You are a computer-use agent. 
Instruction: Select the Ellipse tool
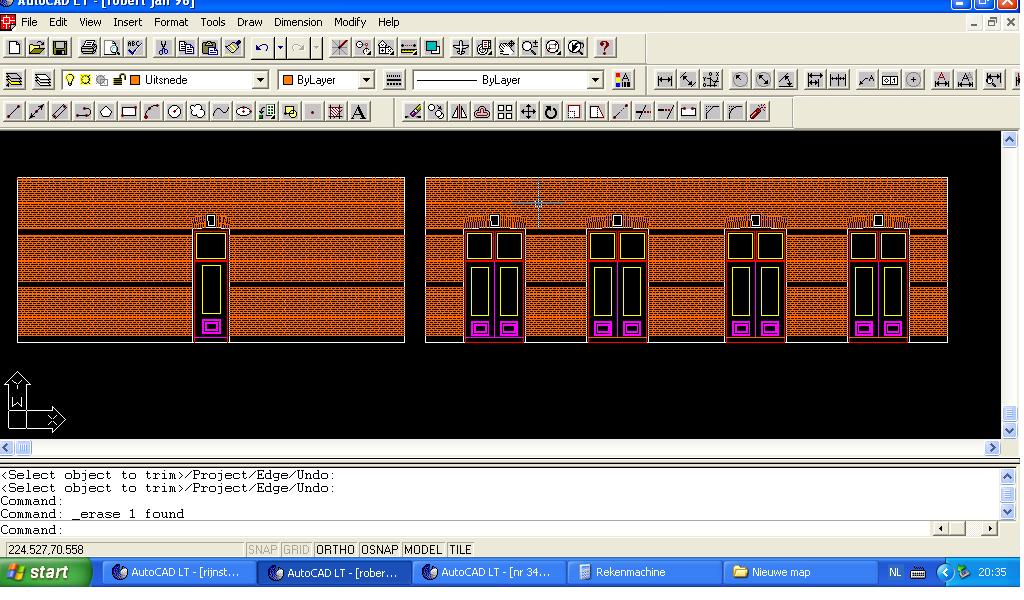pos(244,112)
